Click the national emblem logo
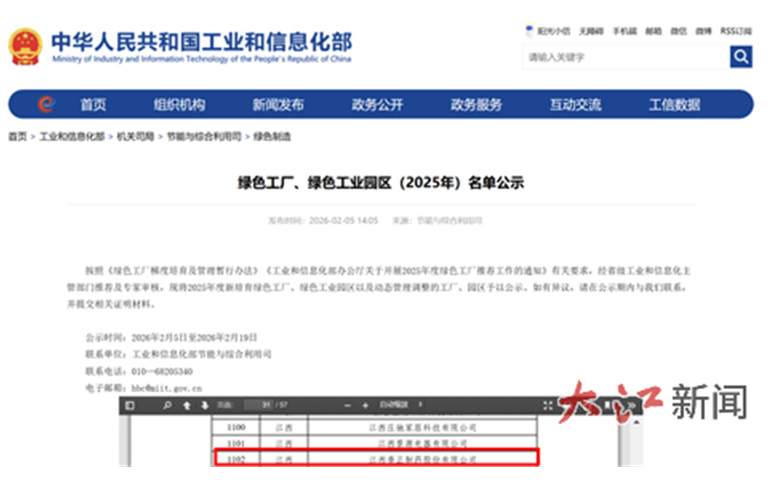This screenshot has width=772, height=484. [25, 46]
